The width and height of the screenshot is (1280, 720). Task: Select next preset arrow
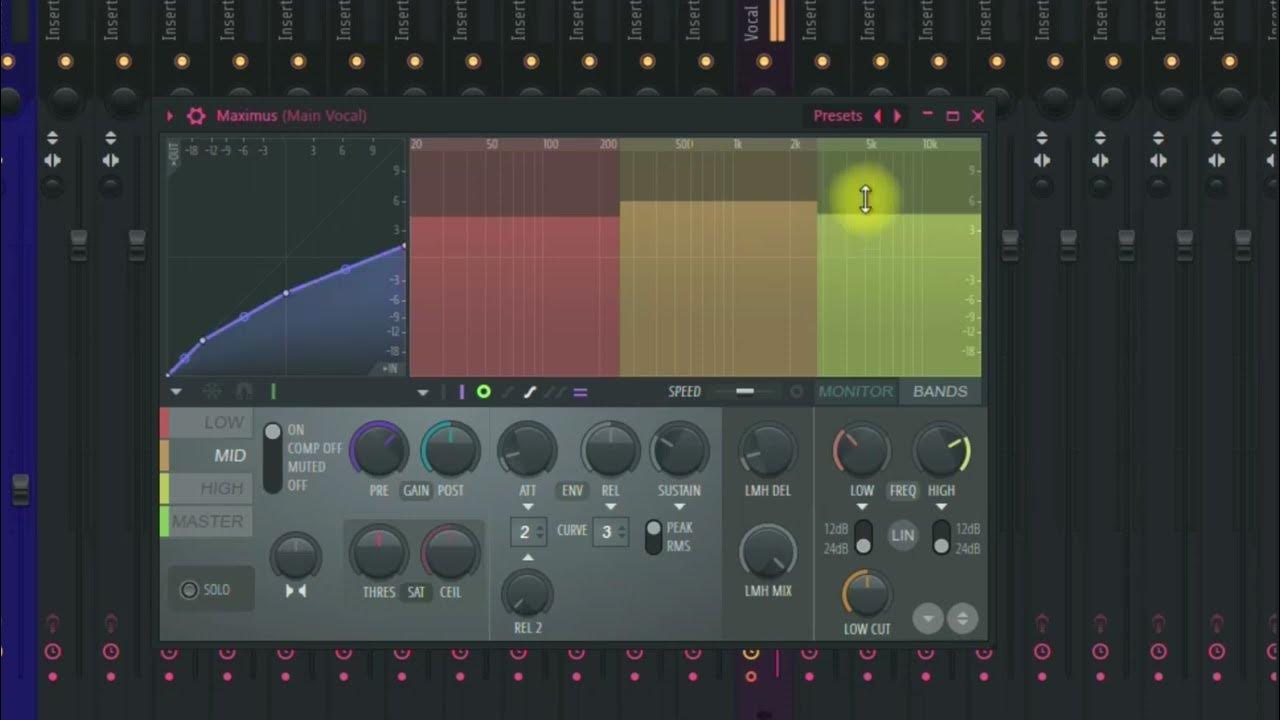click(897, 116)
